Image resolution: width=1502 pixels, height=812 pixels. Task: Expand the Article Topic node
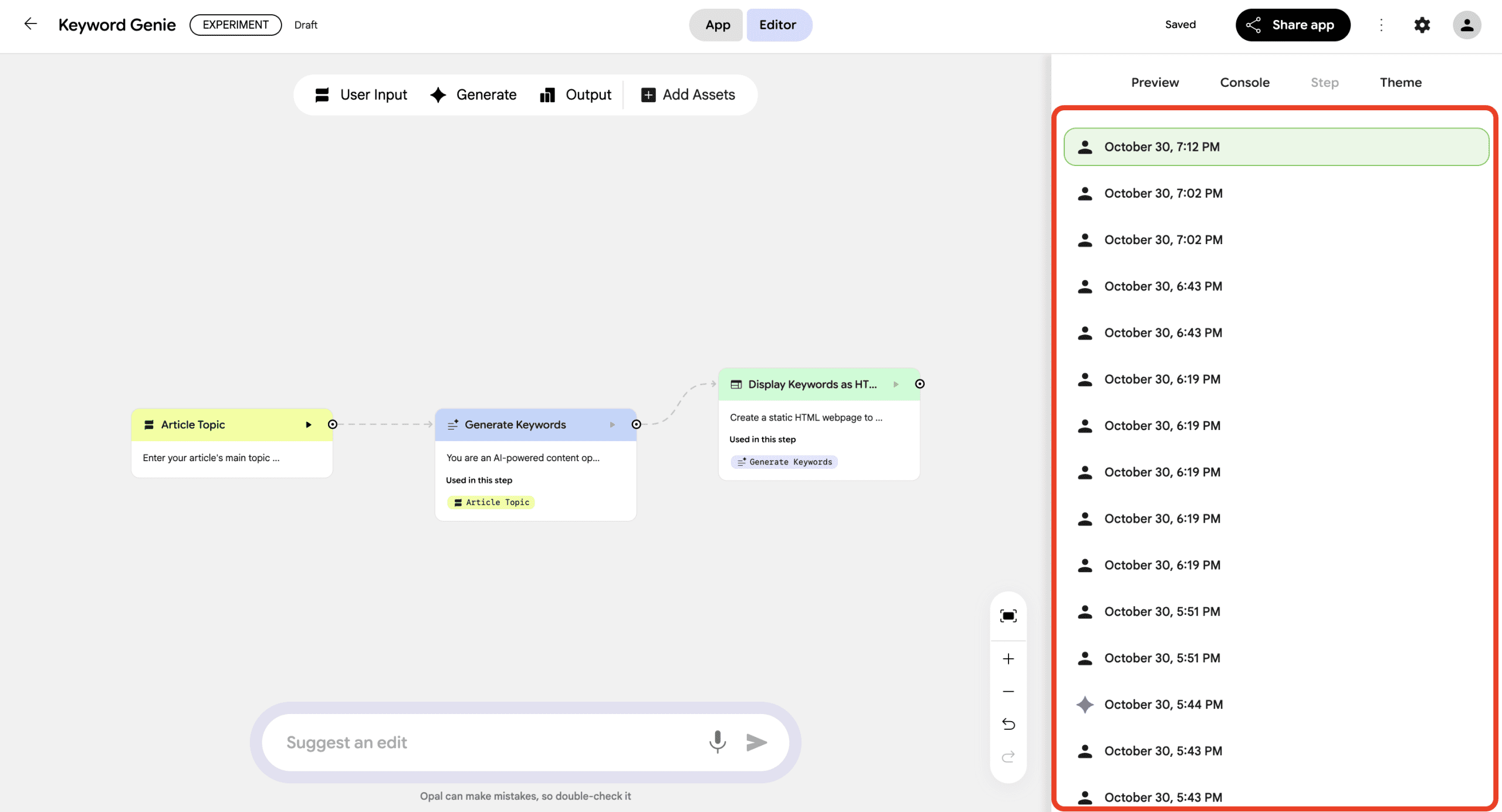pos(309,424)
